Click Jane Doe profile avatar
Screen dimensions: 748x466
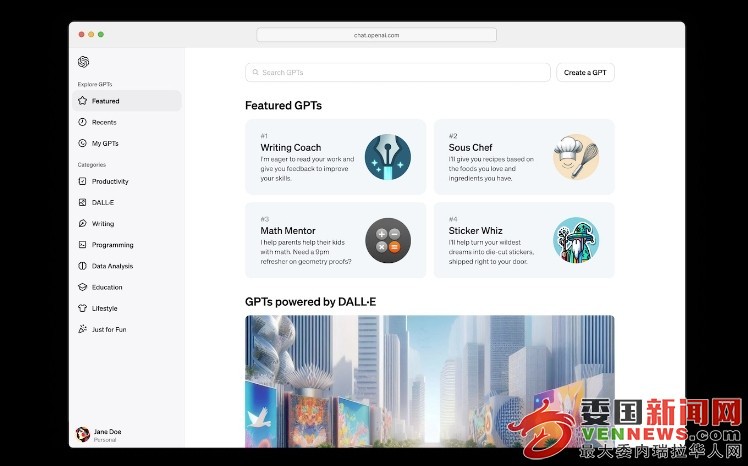pyautogui.click(x=83, y=435)
